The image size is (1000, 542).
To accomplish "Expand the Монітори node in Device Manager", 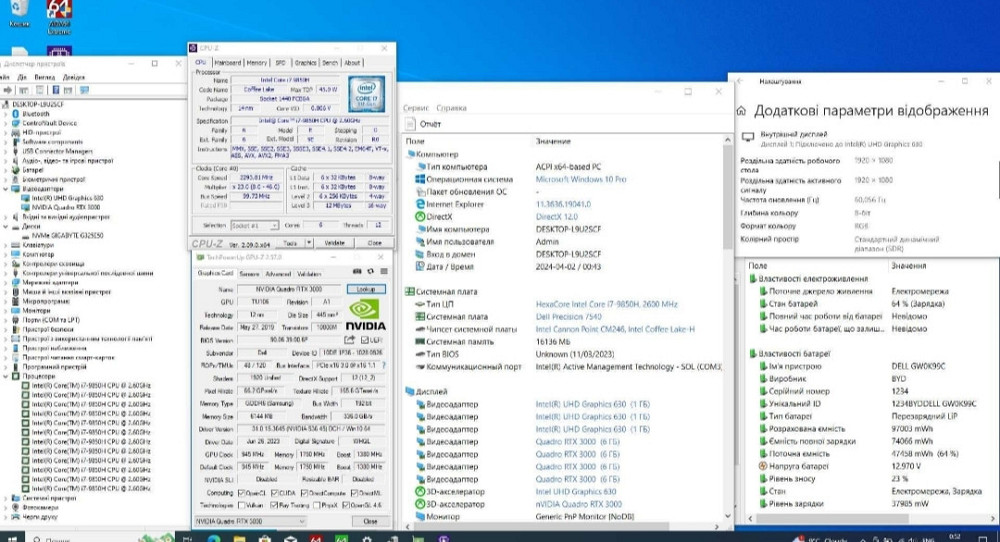I will (6, 311).
